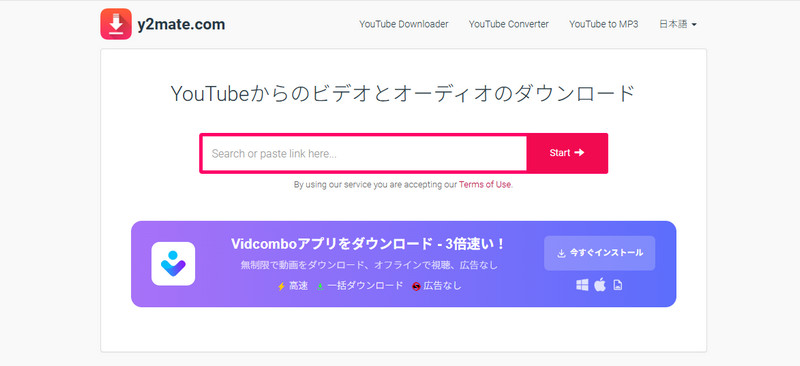The height and width of the screenshot is (366, 800).
Task: Click the red 広告なし no-ads icon
Action: pos(416,286)
